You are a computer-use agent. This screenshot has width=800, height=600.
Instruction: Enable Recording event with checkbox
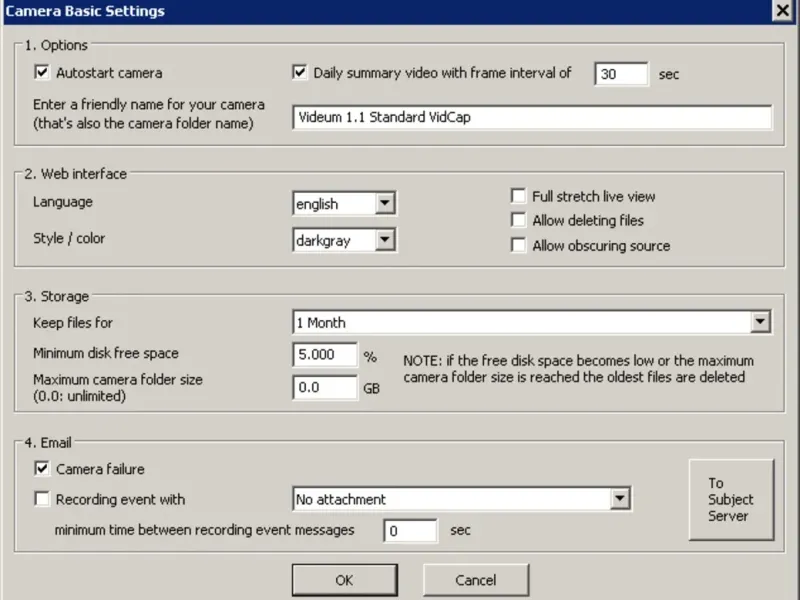coord(42,500)
